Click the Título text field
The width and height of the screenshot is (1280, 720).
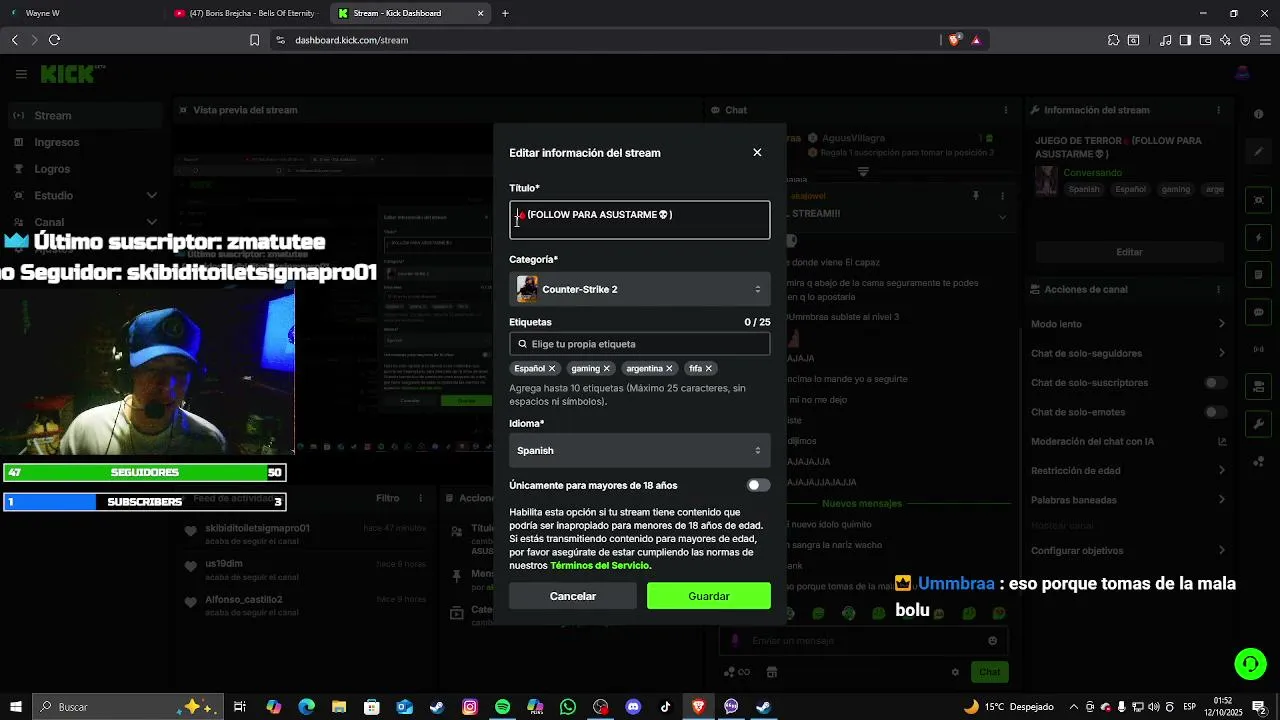640,220
